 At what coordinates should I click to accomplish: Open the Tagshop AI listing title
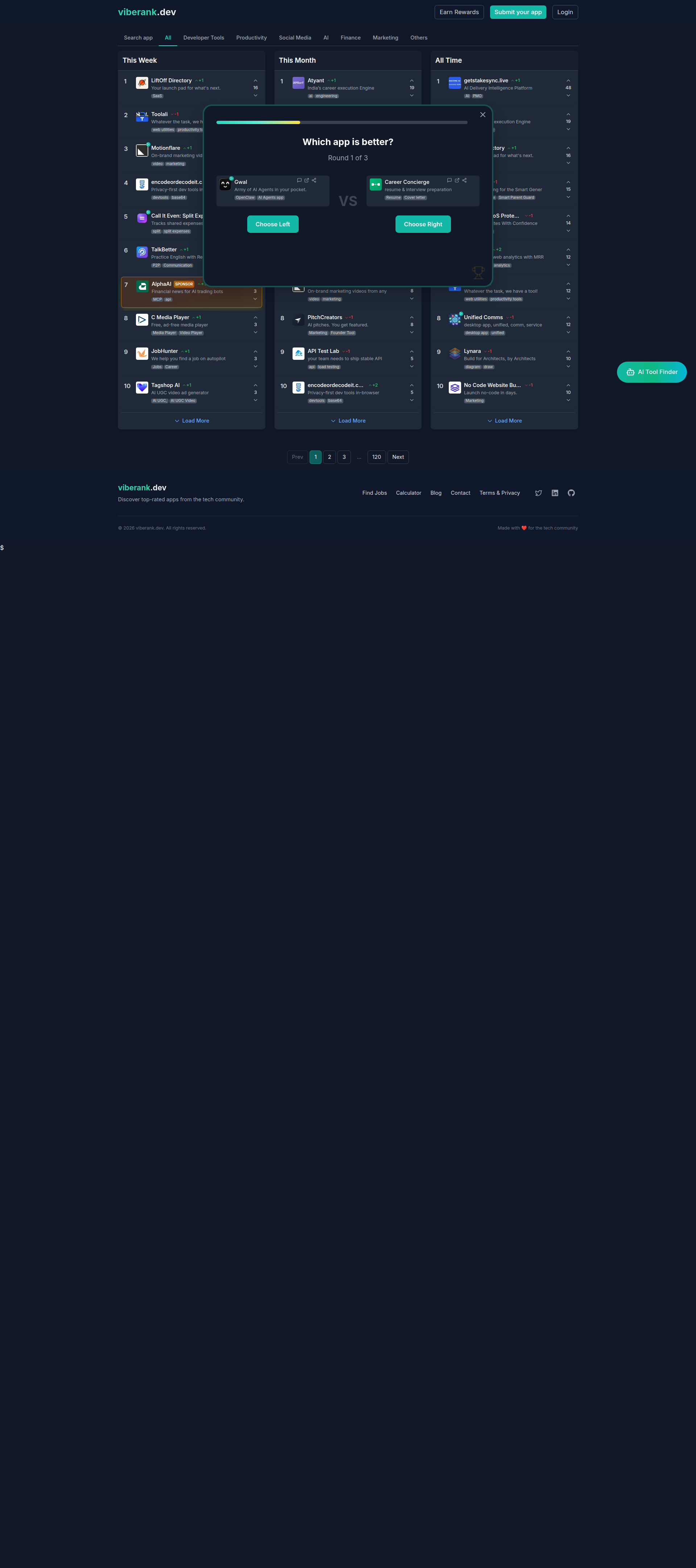click(166, 385)
